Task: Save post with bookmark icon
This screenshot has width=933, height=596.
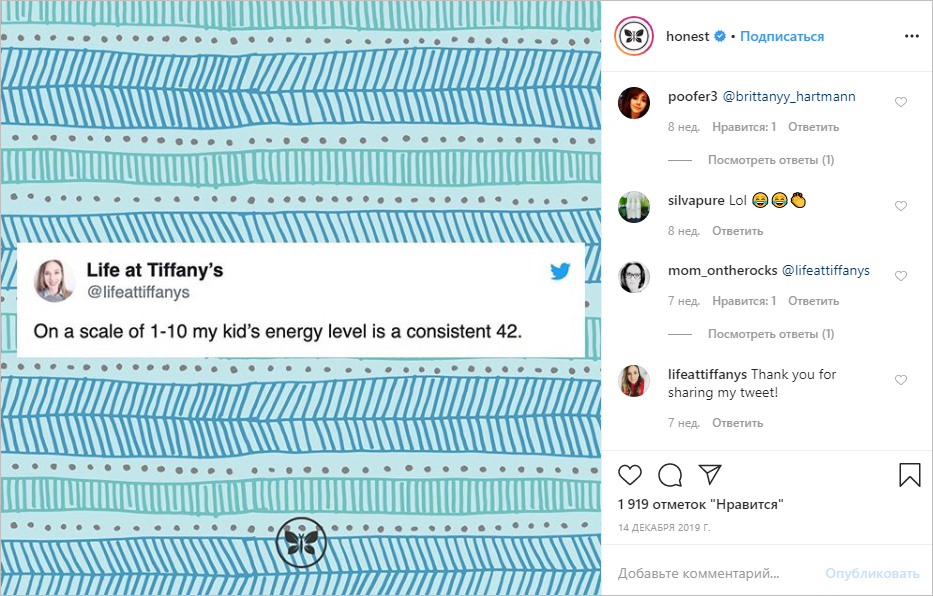Action: coord(909,474)
